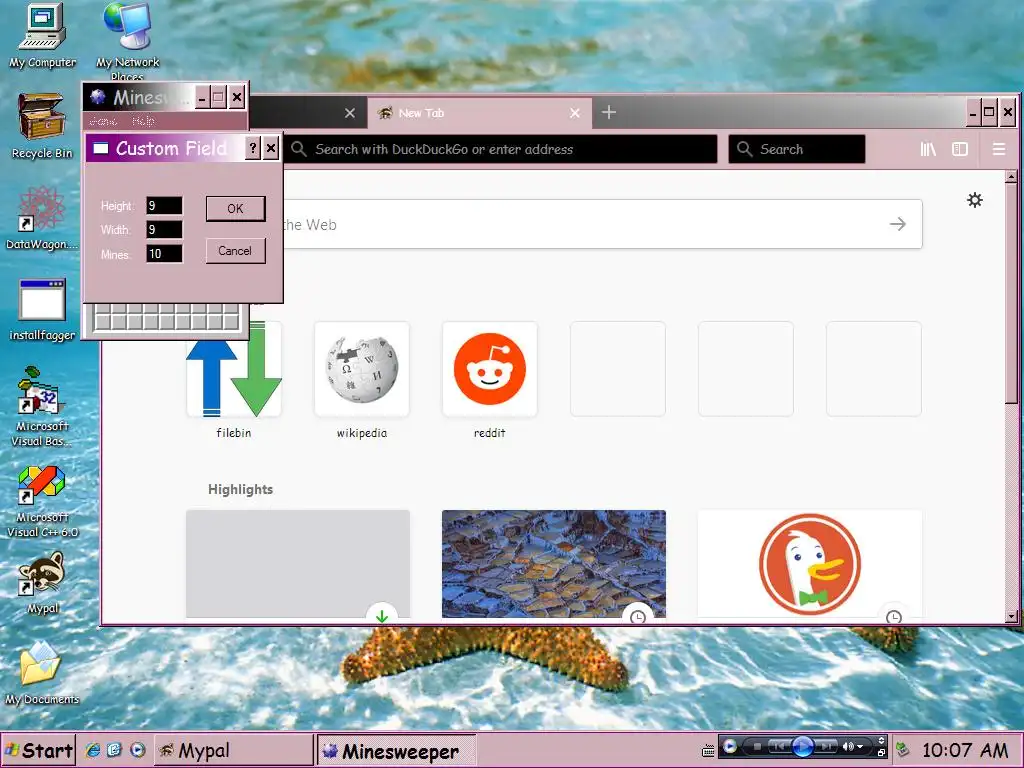Click browser scrollbar up arrow
This screenshot has height=768, width=1024.
pyautogui.click(x=1011, y=177)
